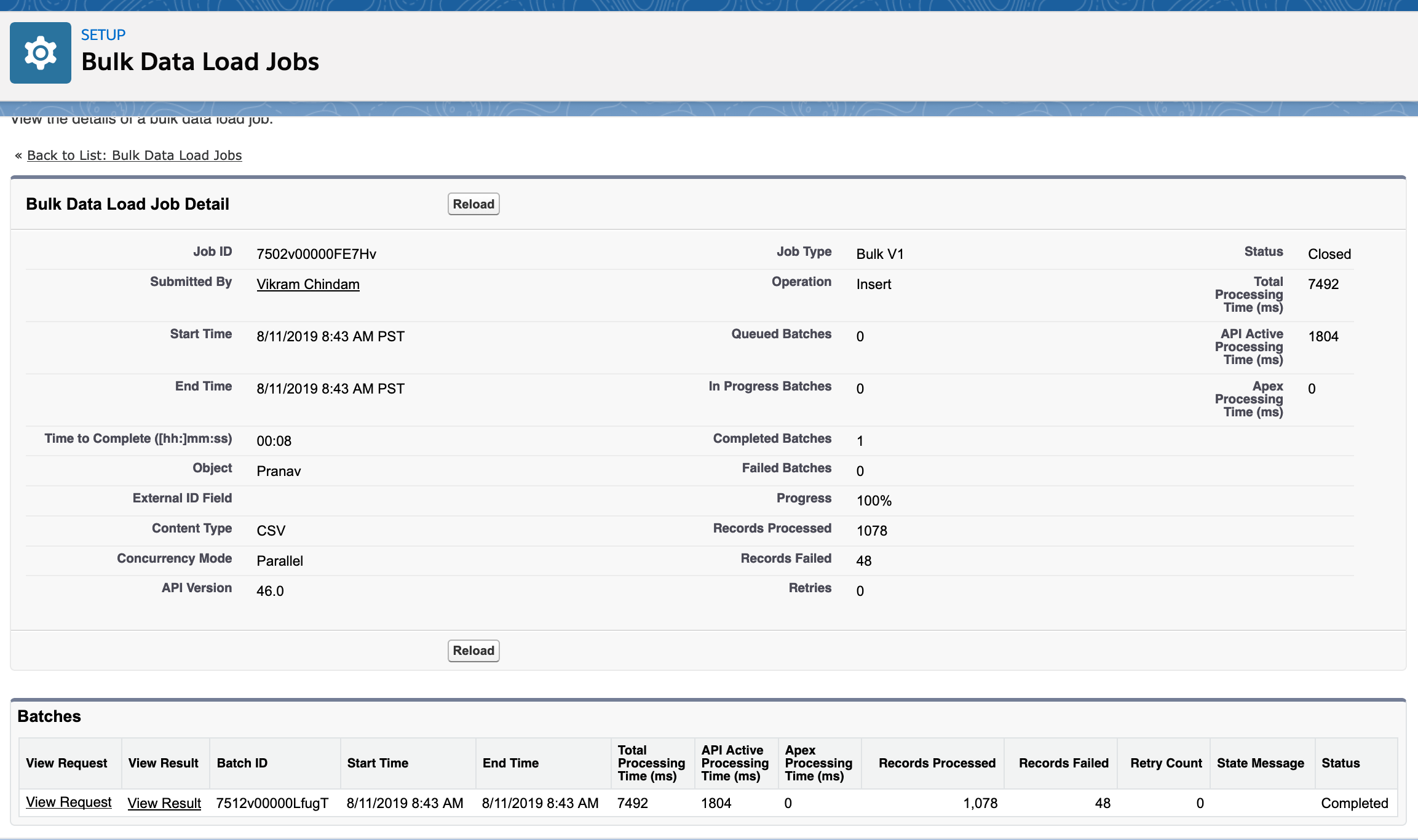
Task: Click the State Message column header
Action: point(1260,763)
